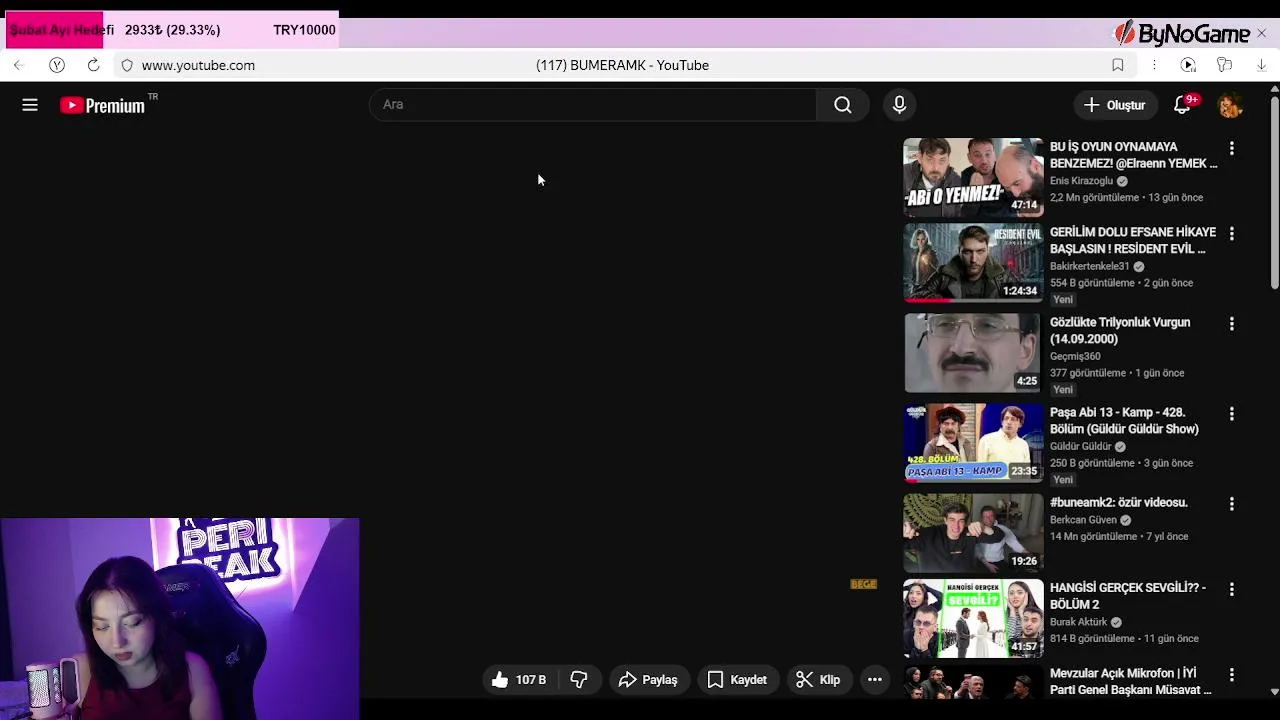This screenshot has width=1280, height=720.
Task: Open the notifications bell
Action: 1183,105
